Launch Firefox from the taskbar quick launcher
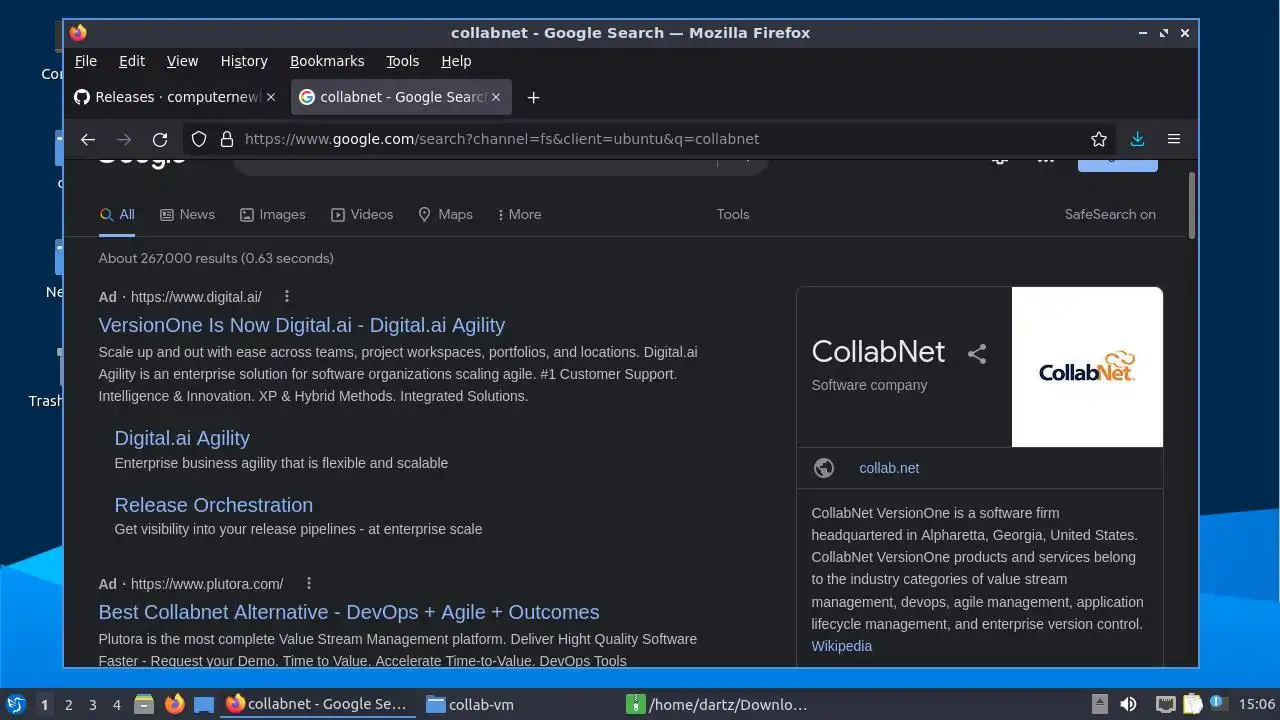1280x720 pixels. pos(174,704)
